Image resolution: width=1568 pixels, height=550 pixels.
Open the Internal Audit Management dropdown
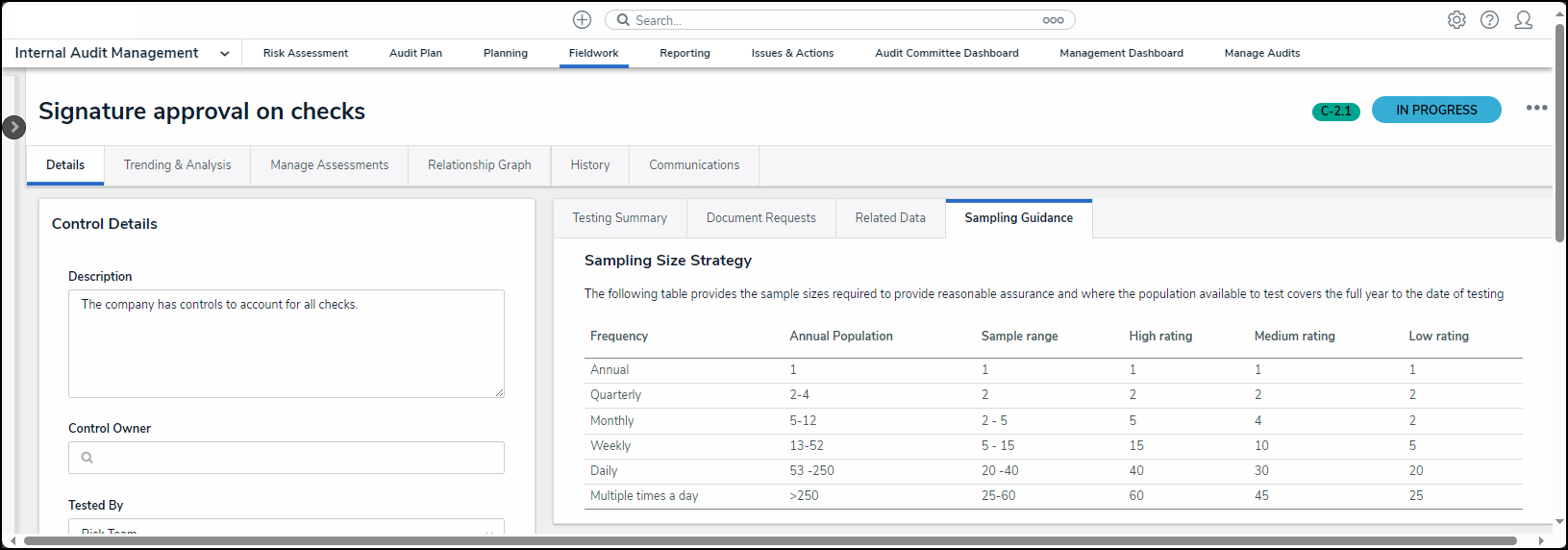pyautogui.click(x=224, y=54)
